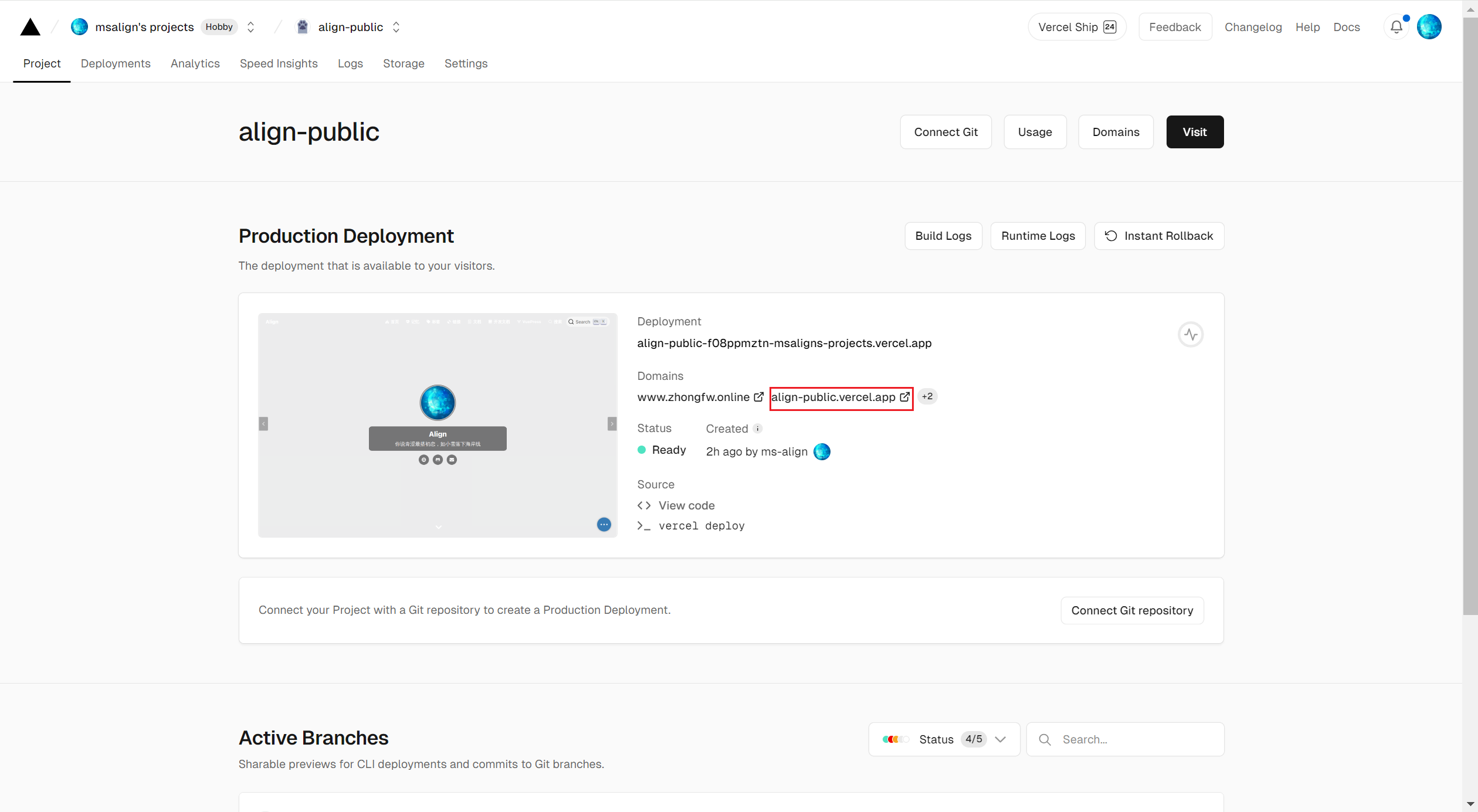Open Build Logs
Screen dimensions: 1478x812
point(943,236)
